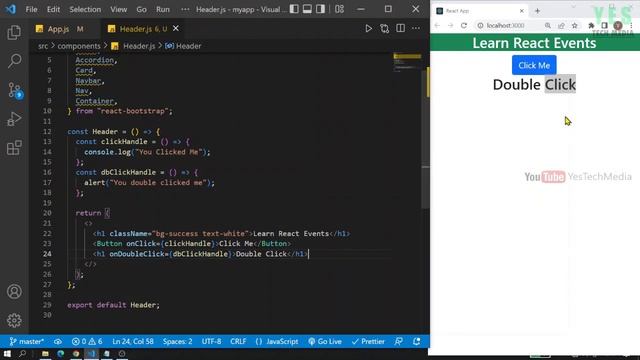Open editor More Actions ellipsis
Screen dimensions: 640x360
coord(416,29)
